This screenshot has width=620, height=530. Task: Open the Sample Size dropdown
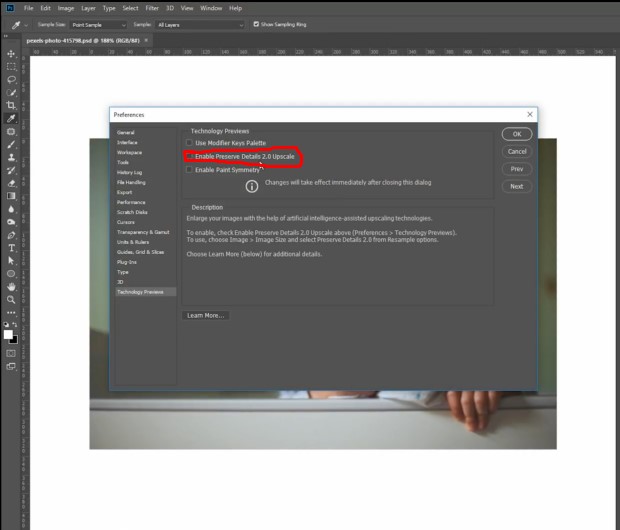pos(98,25)
